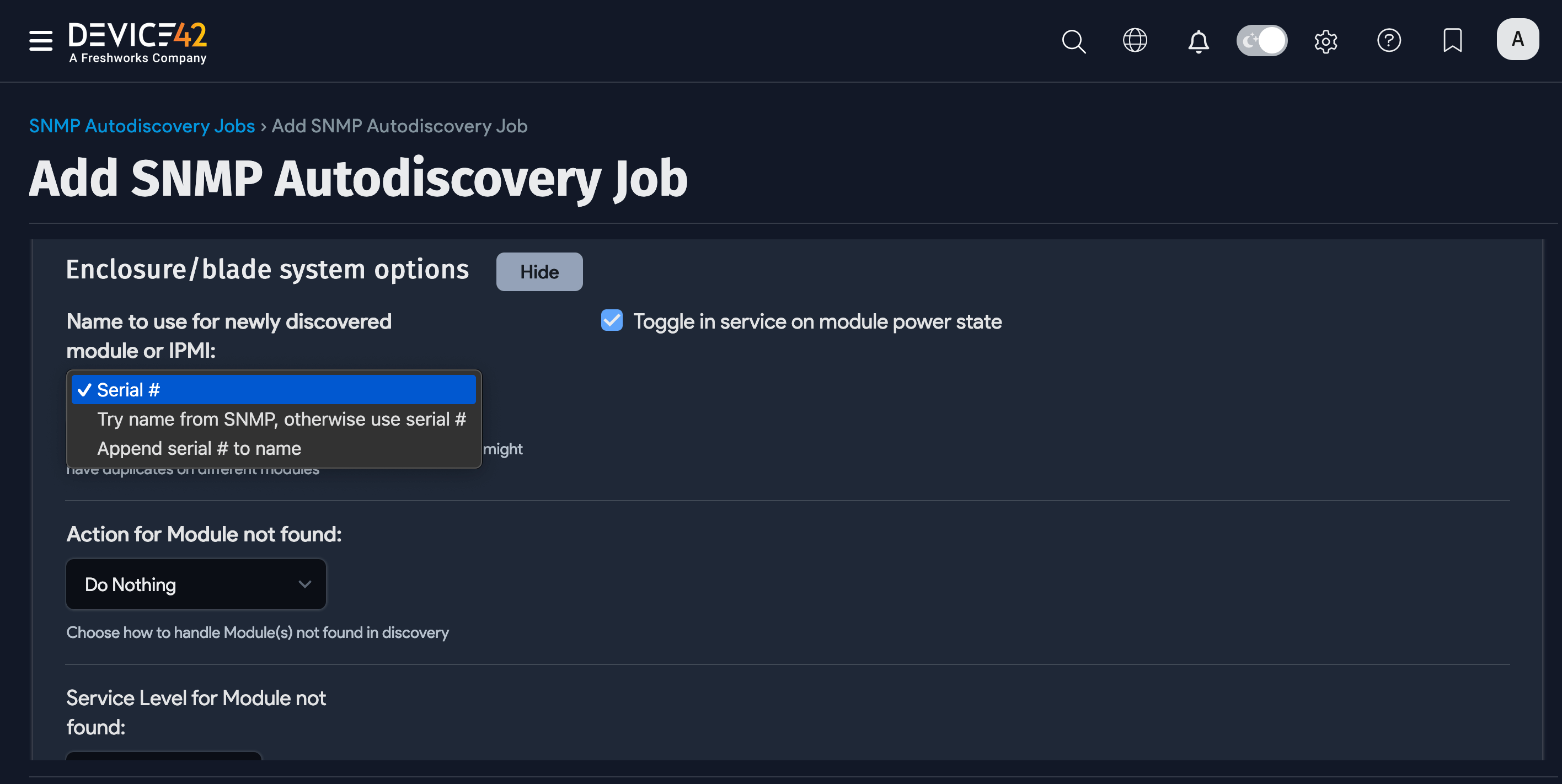The image size is (1562, 784).
Task: Click the Do Nothing dropdown chevron
Action: [304, 584]
